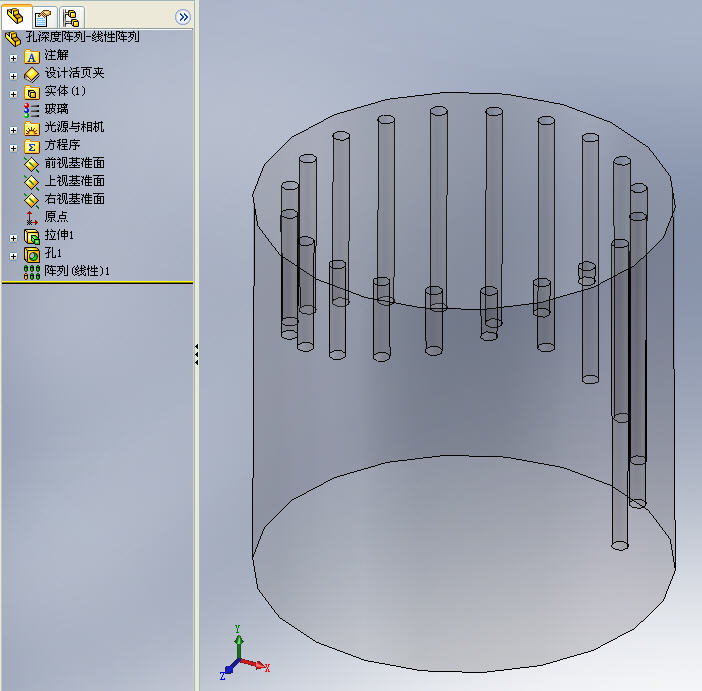Select the 拉伸1 feature label
The height and width of the screenshot is (691, 702).
[59, 235]
